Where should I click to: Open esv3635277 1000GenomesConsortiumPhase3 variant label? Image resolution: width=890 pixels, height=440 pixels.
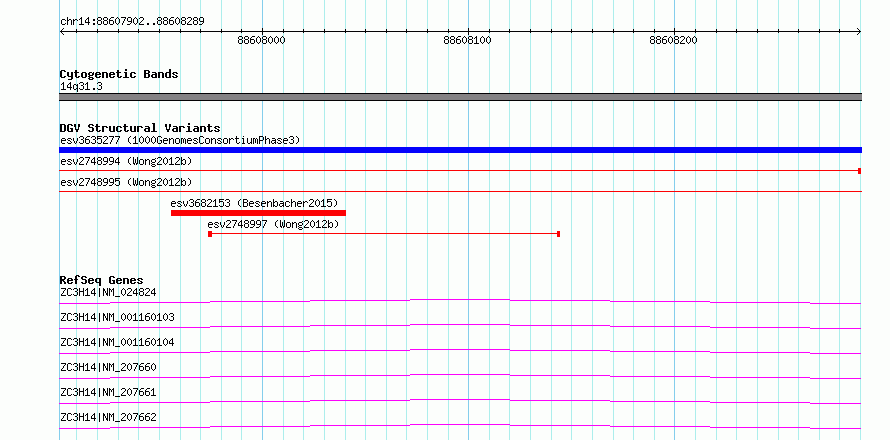180,140
